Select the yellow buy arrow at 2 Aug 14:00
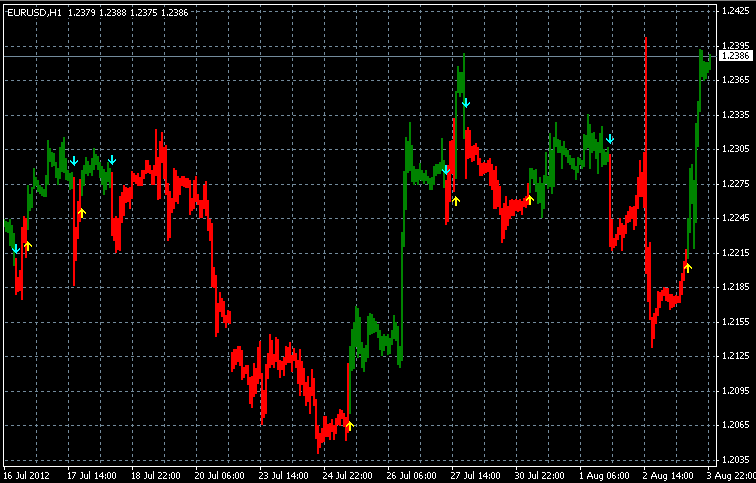The width and height of the screenshot is (756, 483). 688,268
